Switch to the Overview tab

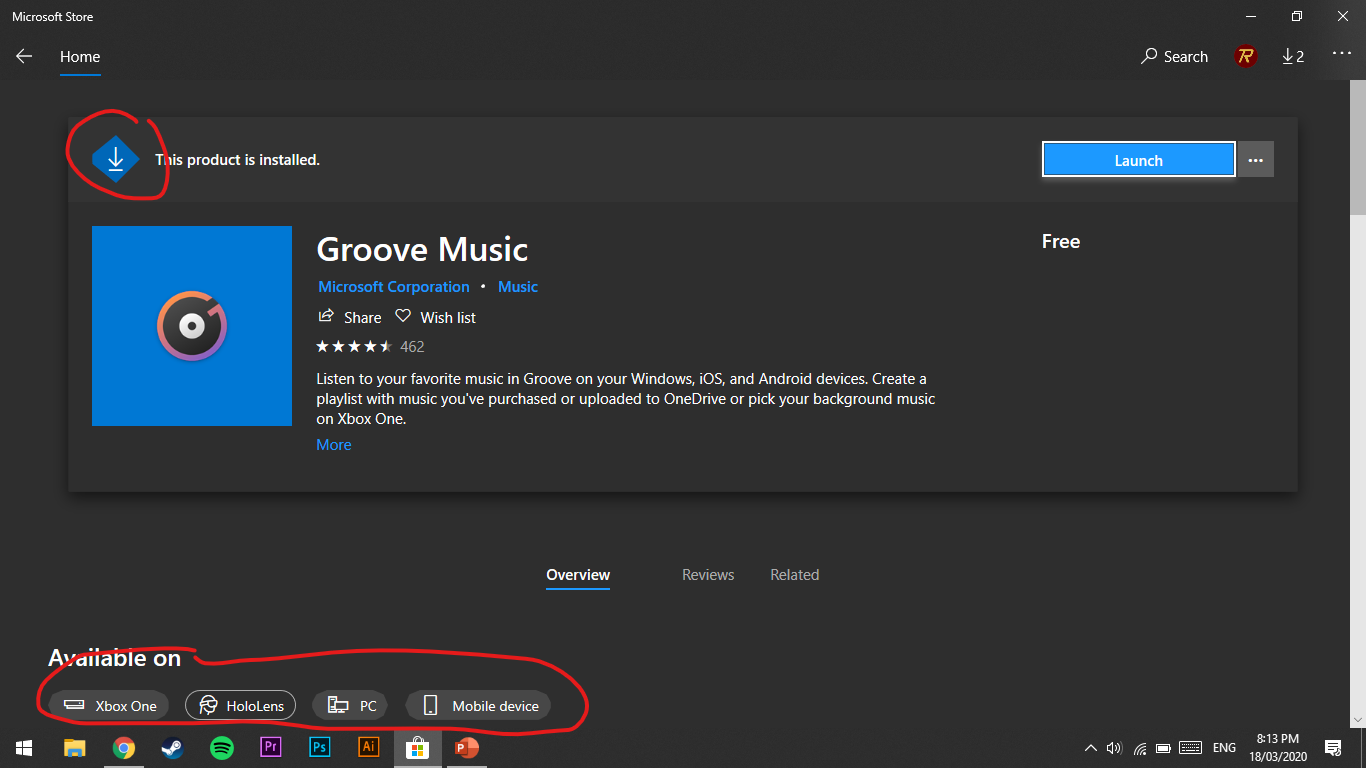point(578,575)
